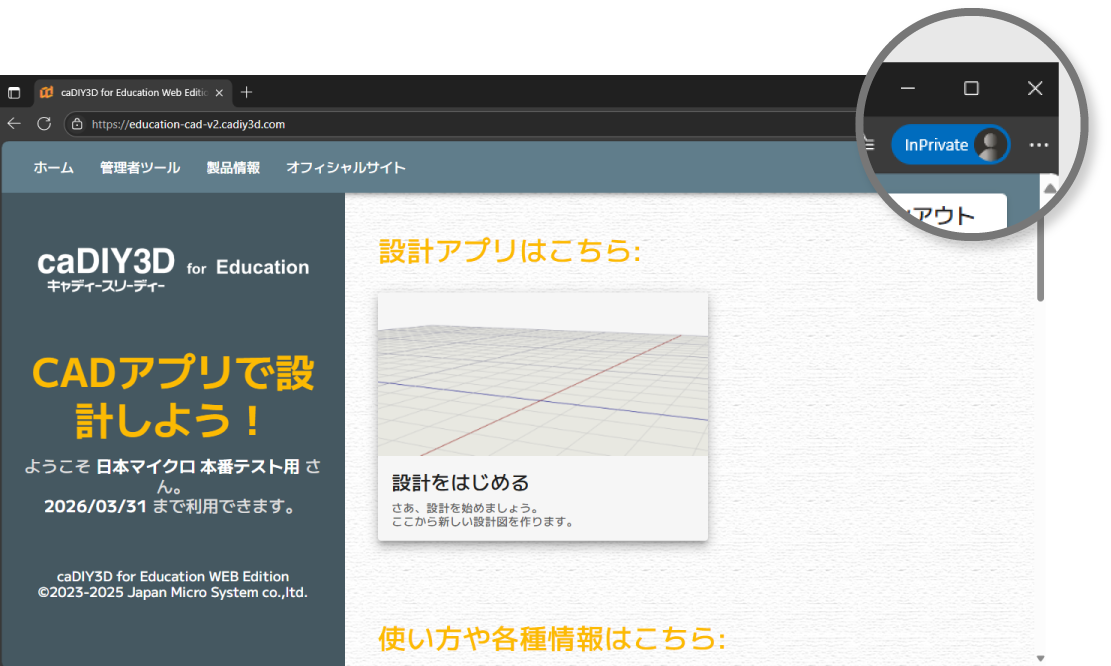Select the caDIY3D for Education Web Edition tab
The width and height of the screenshot is (1111, 666).
pyautogui.click(x=133, y=93)
